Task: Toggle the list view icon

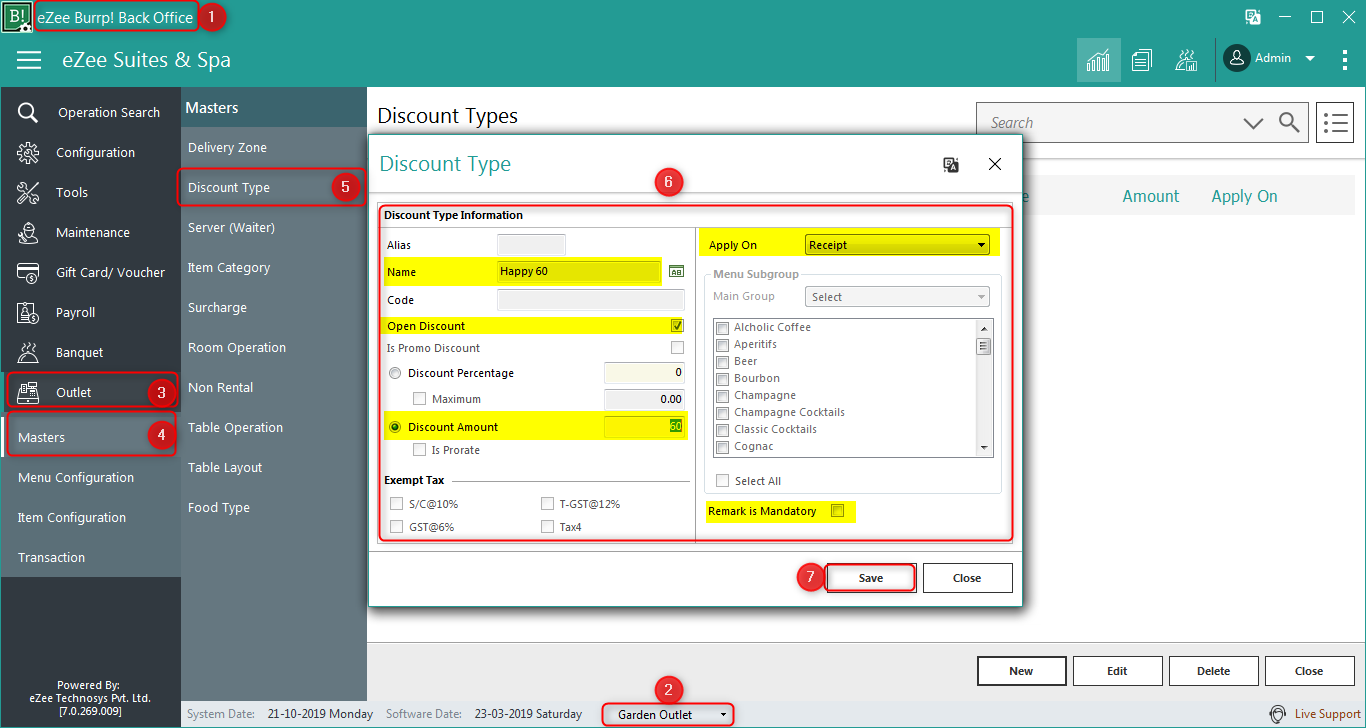Action: (1335, 123)
